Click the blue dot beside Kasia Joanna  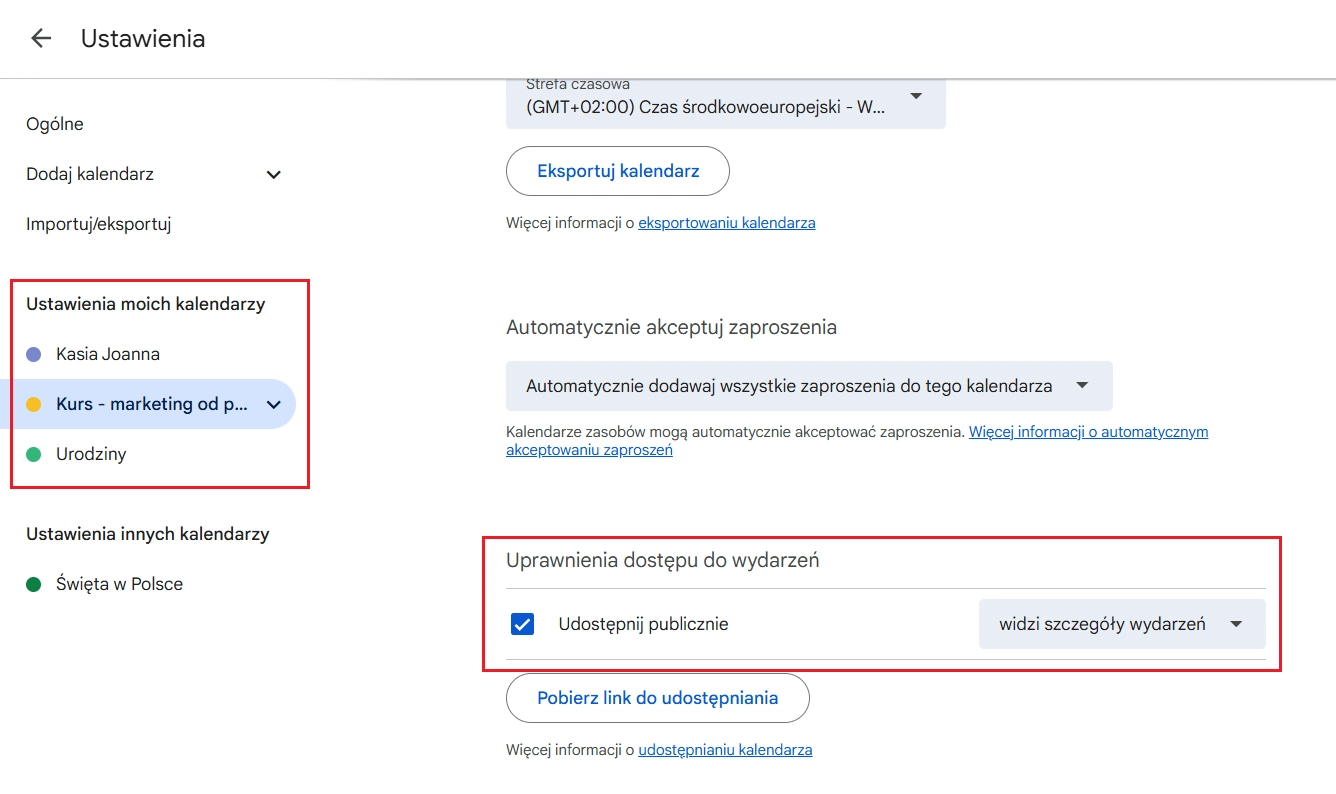[33, 354]
